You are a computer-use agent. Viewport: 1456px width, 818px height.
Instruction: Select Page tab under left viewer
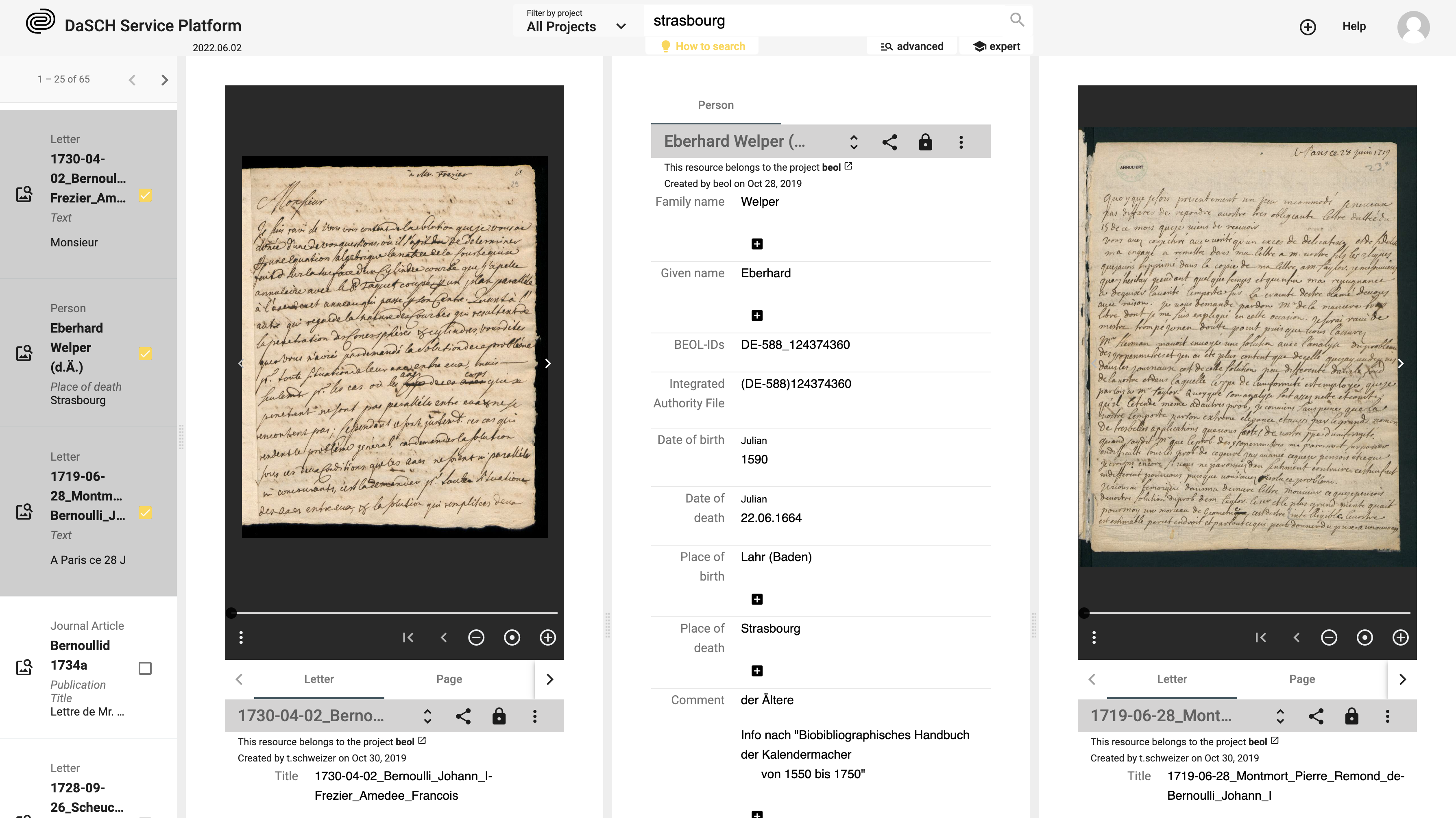coord(449,679)
